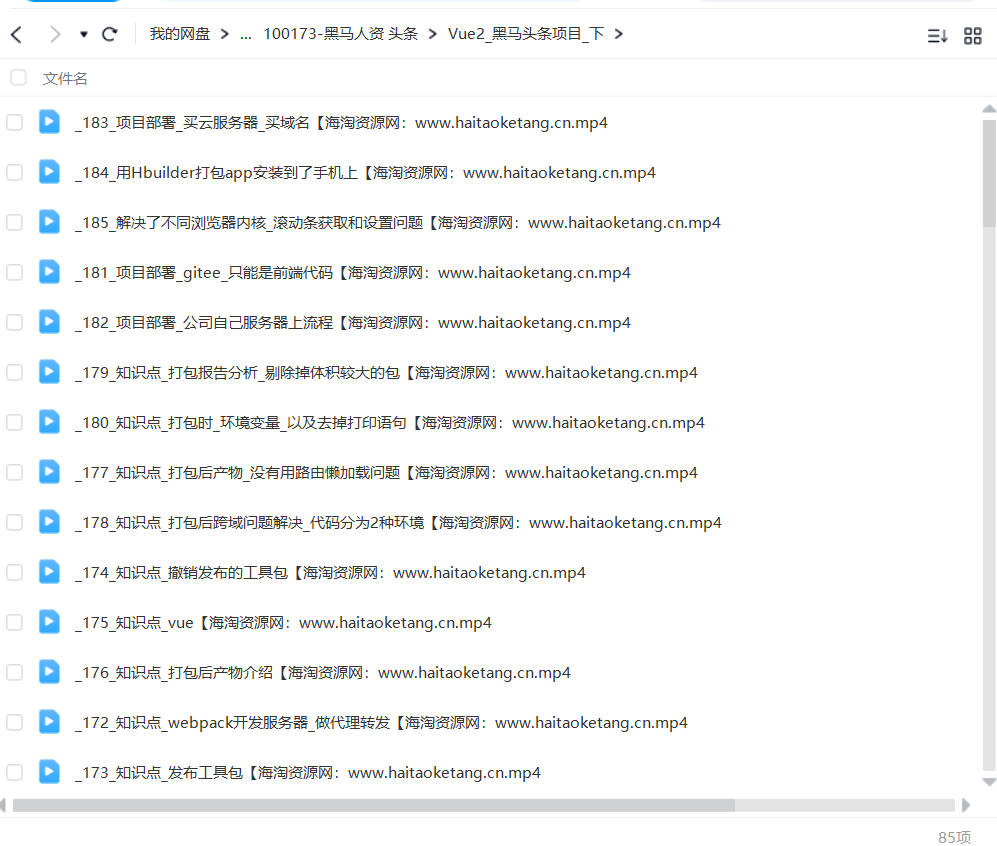The height and width of the screenshot is (846, 997).
Task: Click video icon of _180_知识点_打包时 file
Action: tap(49, 421)
